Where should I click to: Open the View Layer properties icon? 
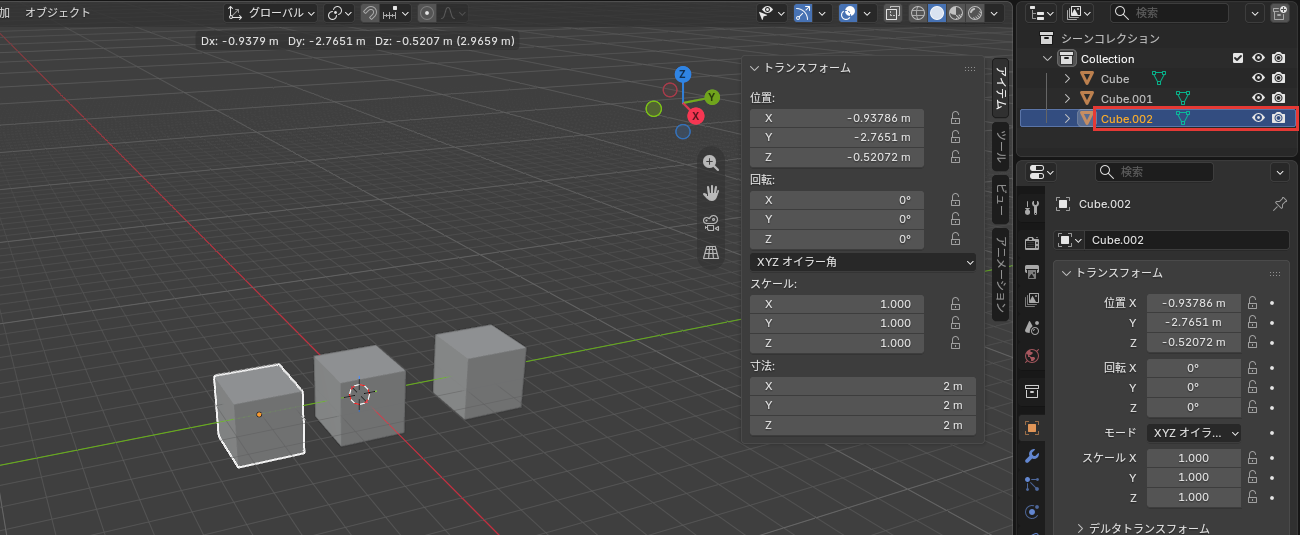[x=1032, y=299]
